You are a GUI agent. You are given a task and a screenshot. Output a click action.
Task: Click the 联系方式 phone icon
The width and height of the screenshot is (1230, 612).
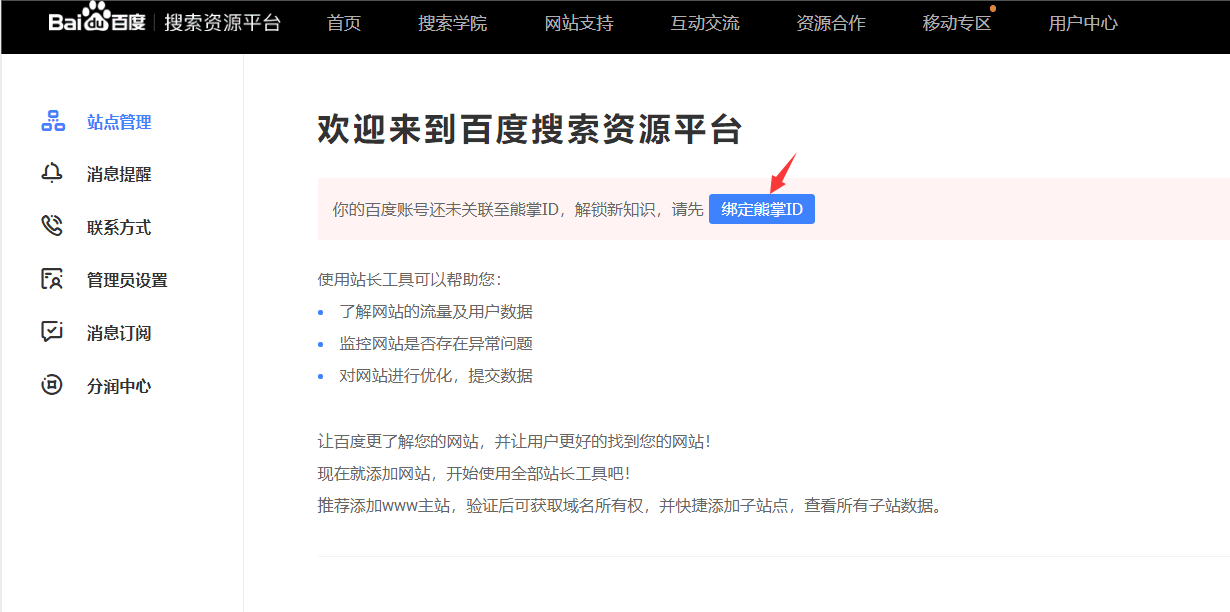pos(51,226)
